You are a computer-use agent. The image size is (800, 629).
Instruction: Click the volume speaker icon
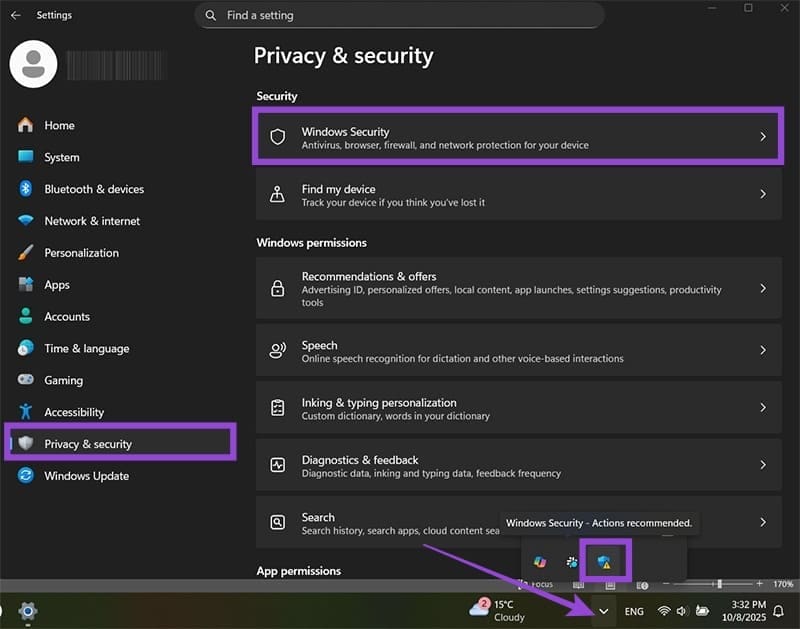[x=683, y=610]
